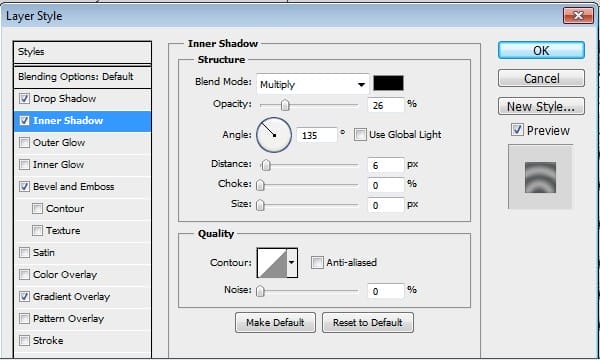Close the Layer Style dialog
600x360 pixels.
[x=578, y=16]
